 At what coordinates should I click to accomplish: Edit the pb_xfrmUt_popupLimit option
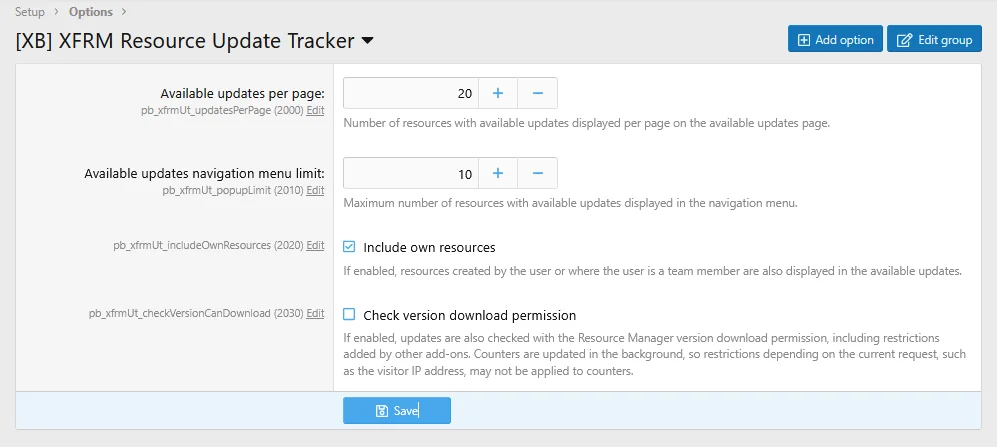[x=315, y=190]
